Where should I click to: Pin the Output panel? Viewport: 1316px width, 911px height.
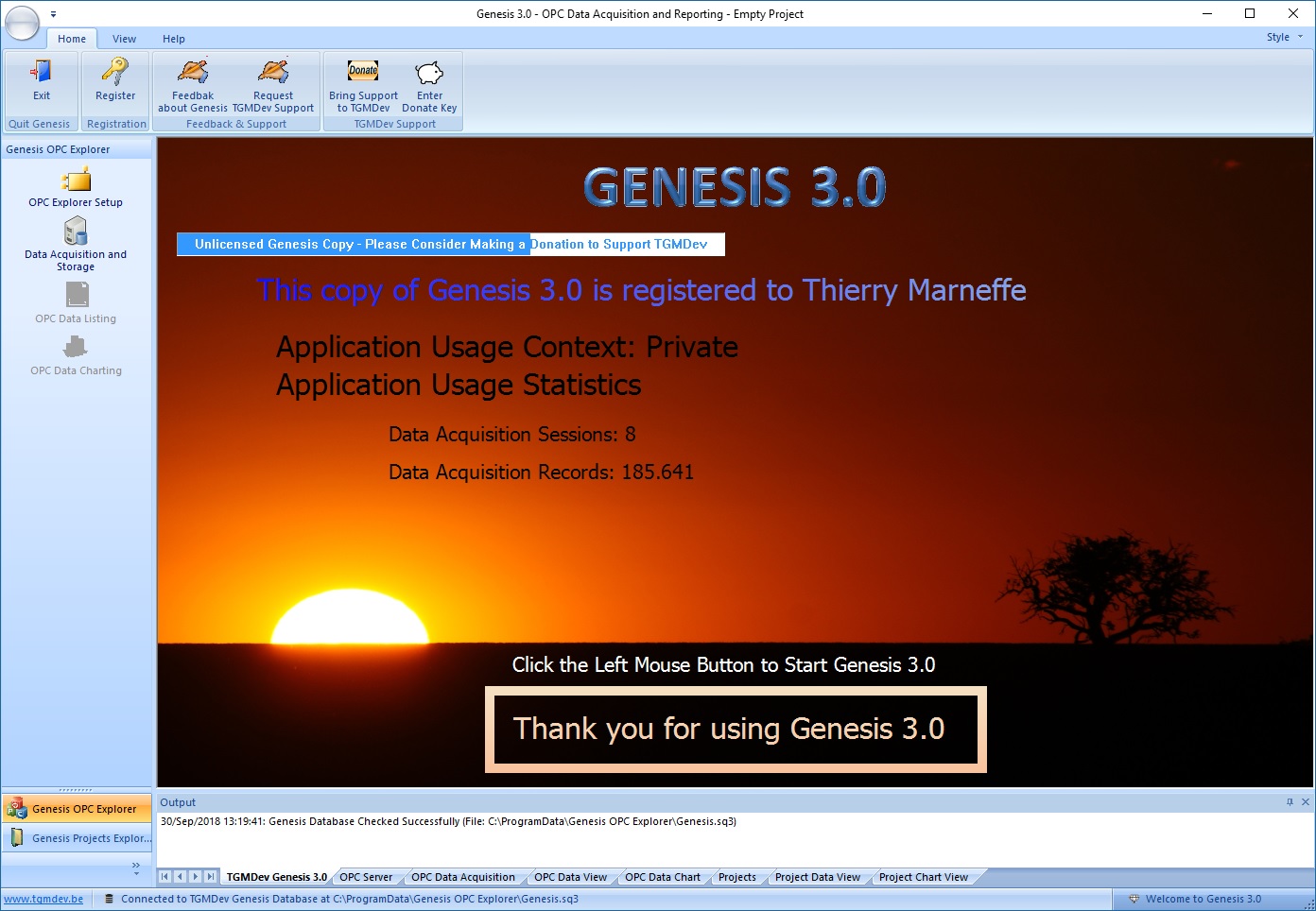click(1290, 802)
